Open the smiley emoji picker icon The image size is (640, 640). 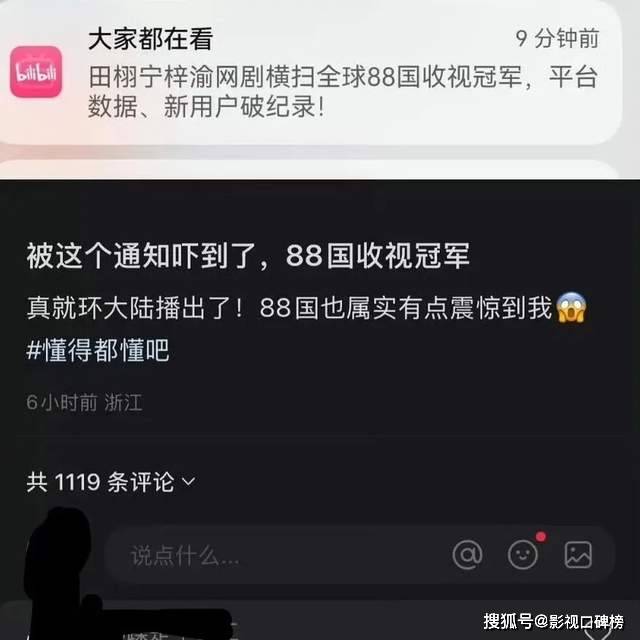(522, 554)
